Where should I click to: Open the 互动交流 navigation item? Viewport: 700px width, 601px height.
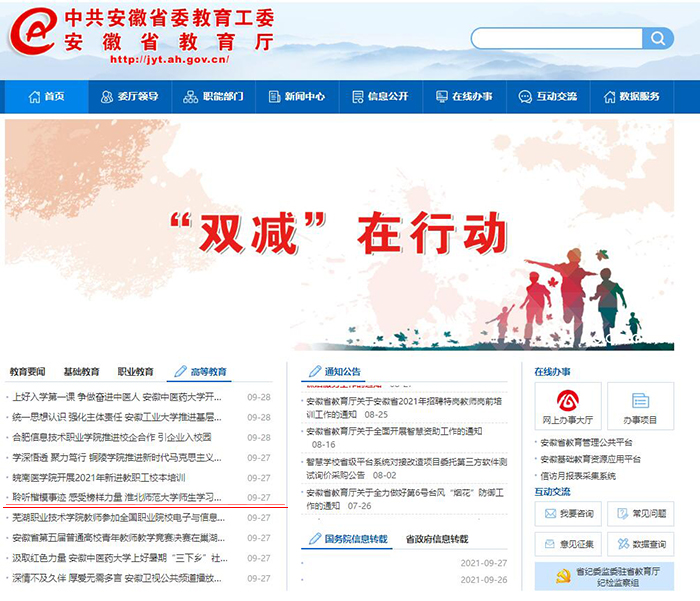[547, 97]
